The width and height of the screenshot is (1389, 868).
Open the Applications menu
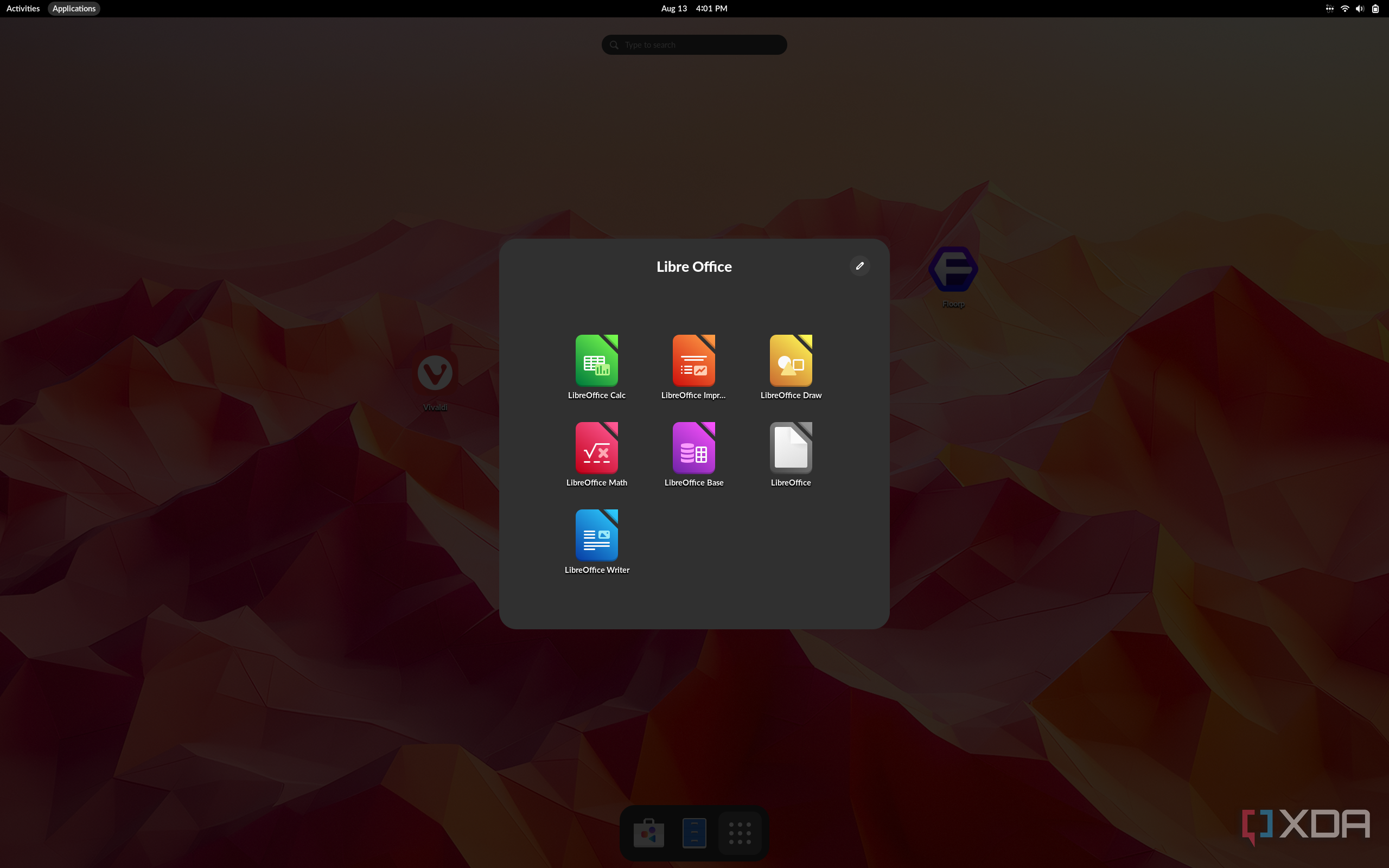point(74,9)
